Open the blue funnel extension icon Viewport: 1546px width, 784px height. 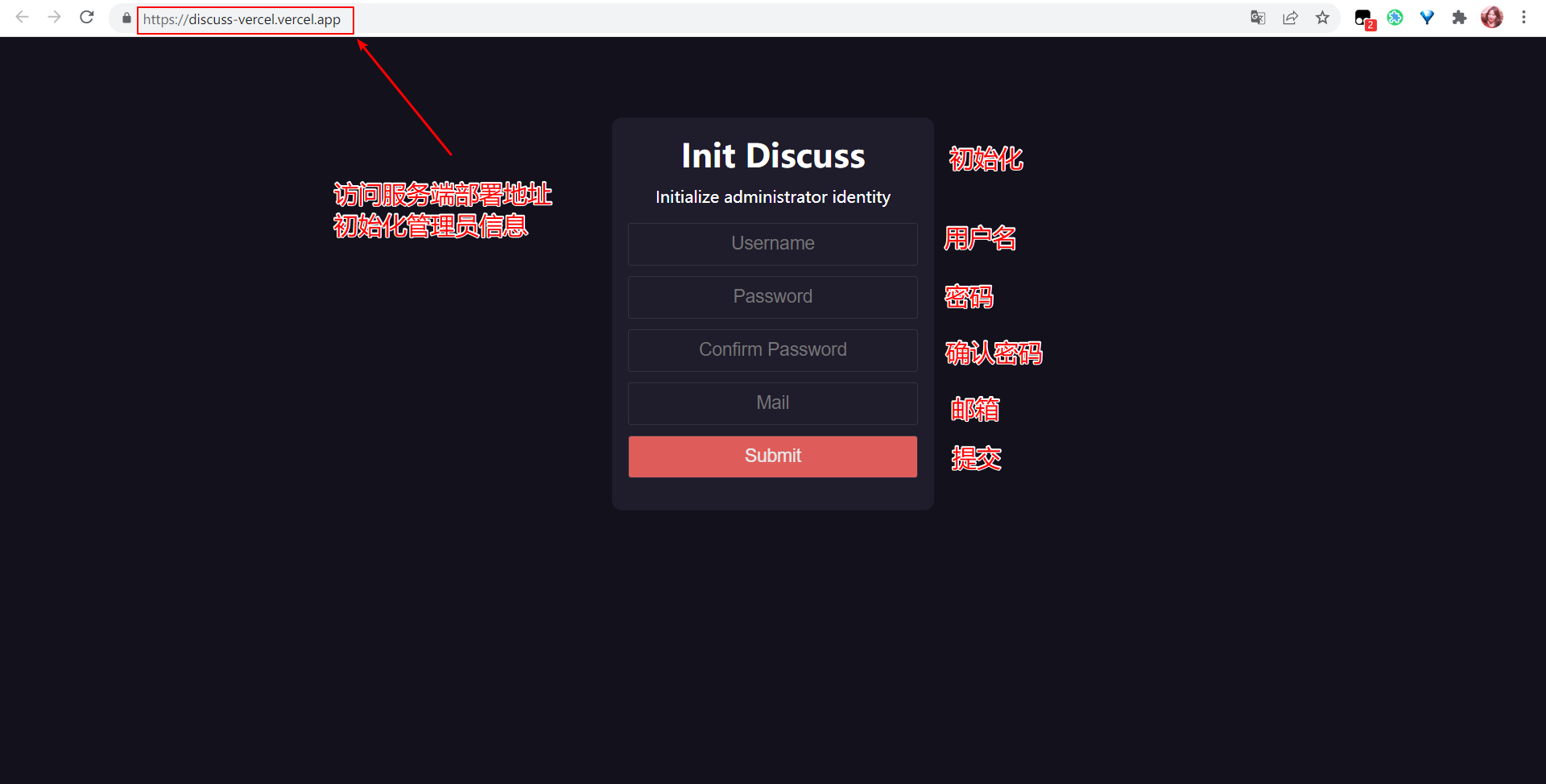1427,18
